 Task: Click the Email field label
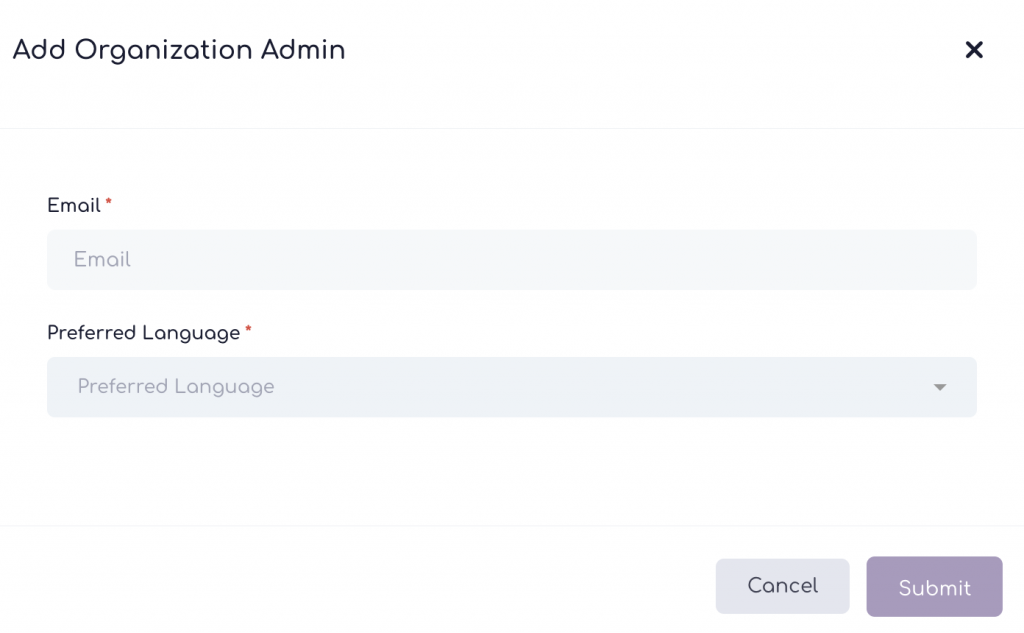(74, 205)
